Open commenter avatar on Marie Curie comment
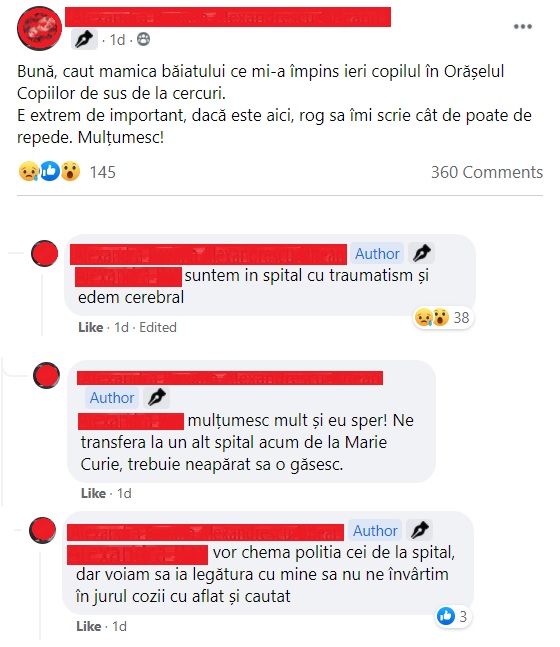The image size is (560, 647). [46, 375]
